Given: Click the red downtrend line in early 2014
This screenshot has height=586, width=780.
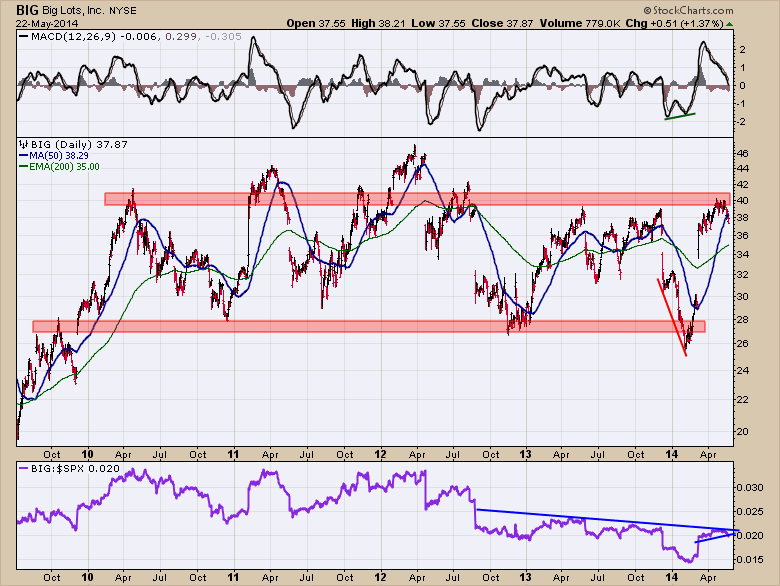Looking at the screenshot, I should click(672, 317).
